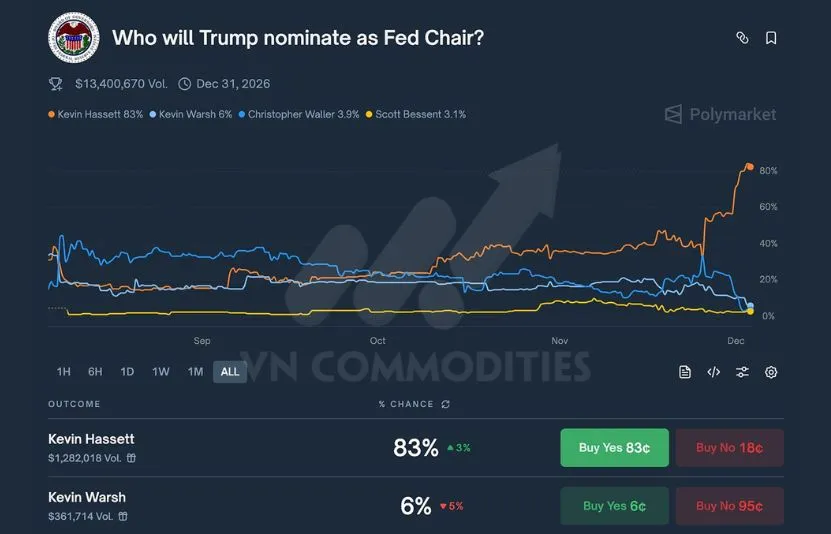Switch chart to 1W range
Screen dimensions: 831x534
pyautogui.click(x=160, y=372)
